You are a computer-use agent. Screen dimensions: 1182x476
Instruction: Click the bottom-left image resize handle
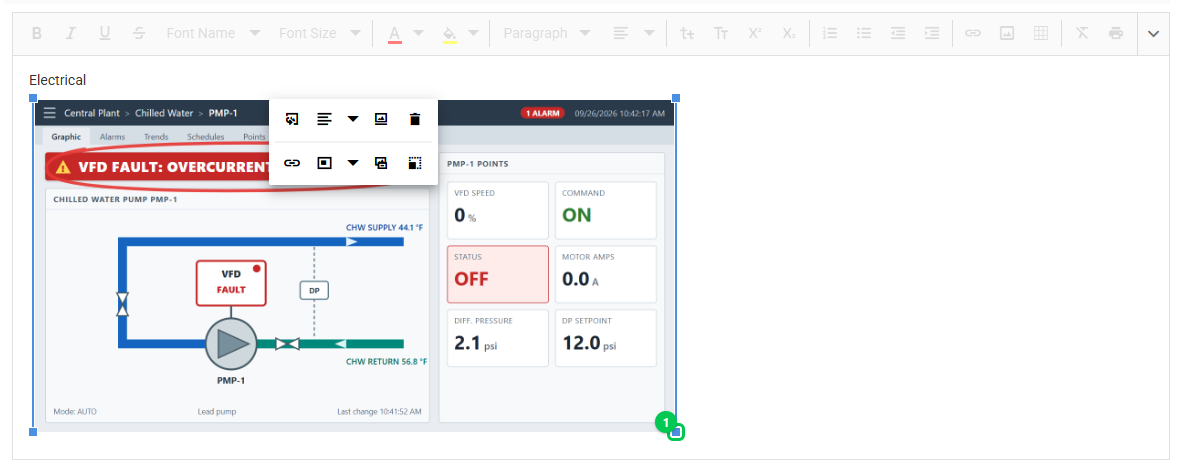tap(33, 431)
